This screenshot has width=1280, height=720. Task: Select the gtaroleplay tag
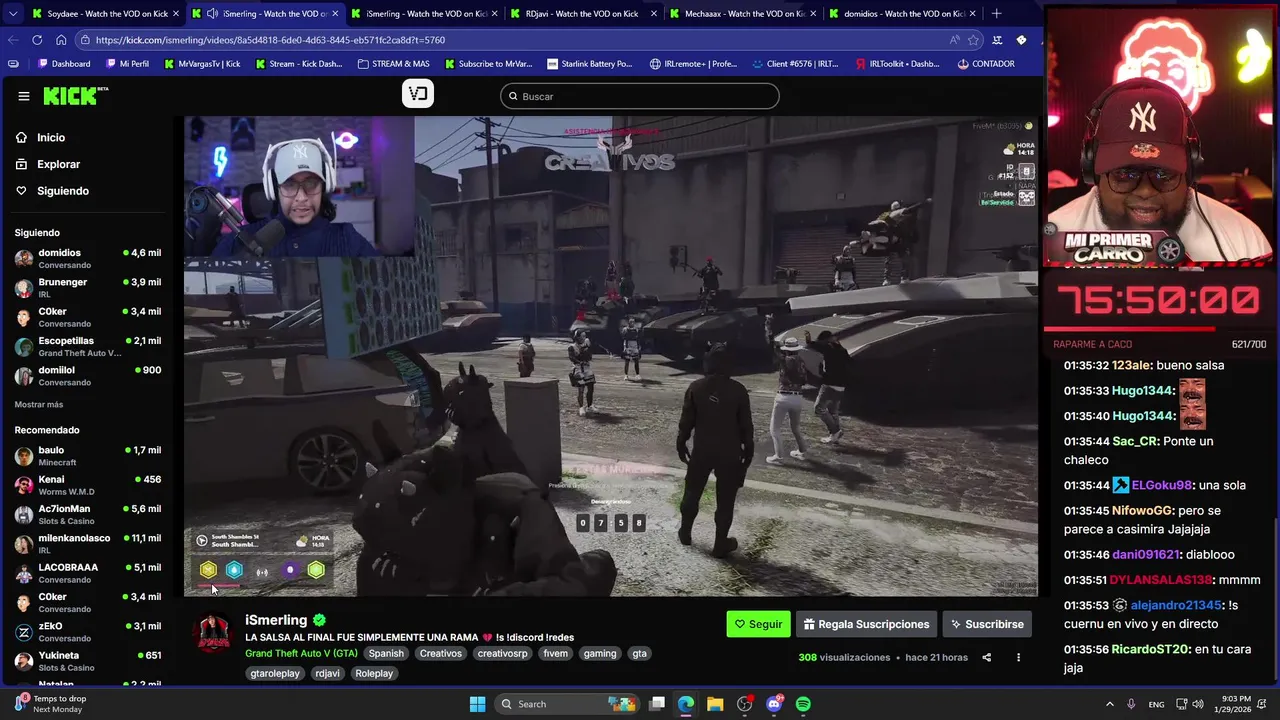pyautogui.click(x=275, y=673)
